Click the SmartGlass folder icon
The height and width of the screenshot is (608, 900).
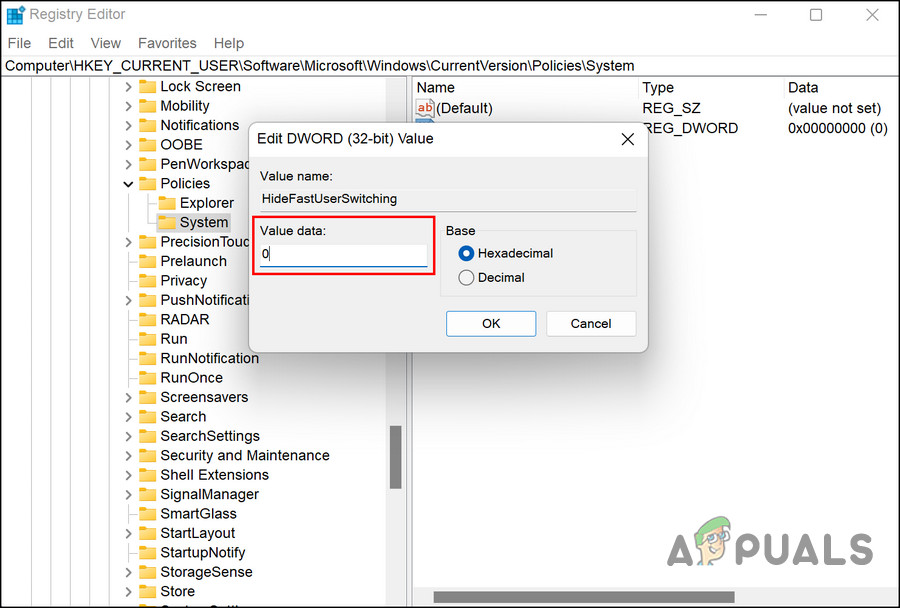point(147,513)
